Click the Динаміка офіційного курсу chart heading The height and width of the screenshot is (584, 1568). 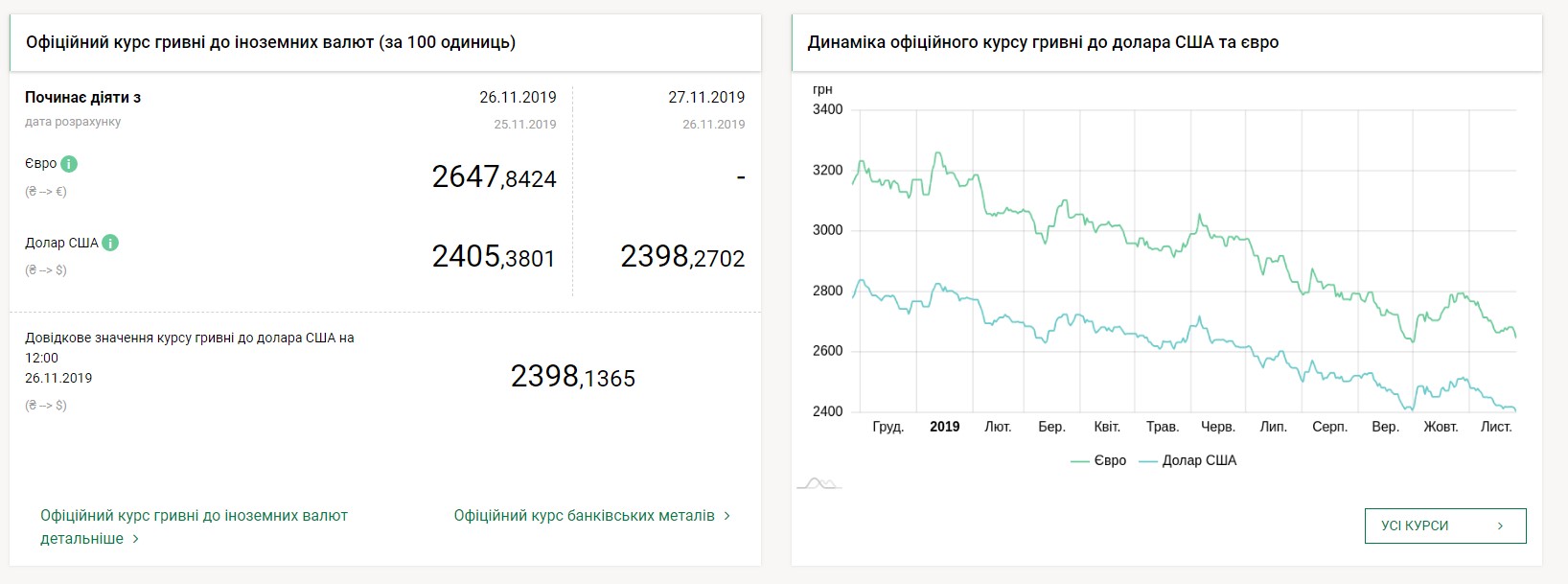pyautogui.click(x=1043, y=42)
